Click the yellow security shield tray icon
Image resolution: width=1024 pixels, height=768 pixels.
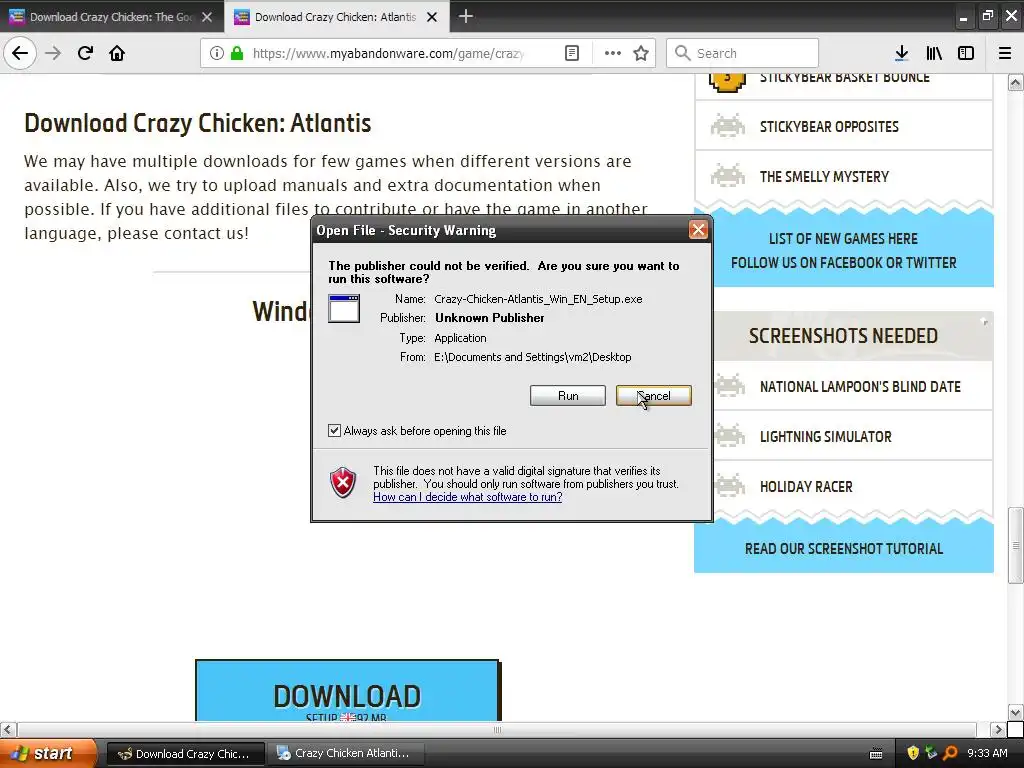tap(913, 754)
